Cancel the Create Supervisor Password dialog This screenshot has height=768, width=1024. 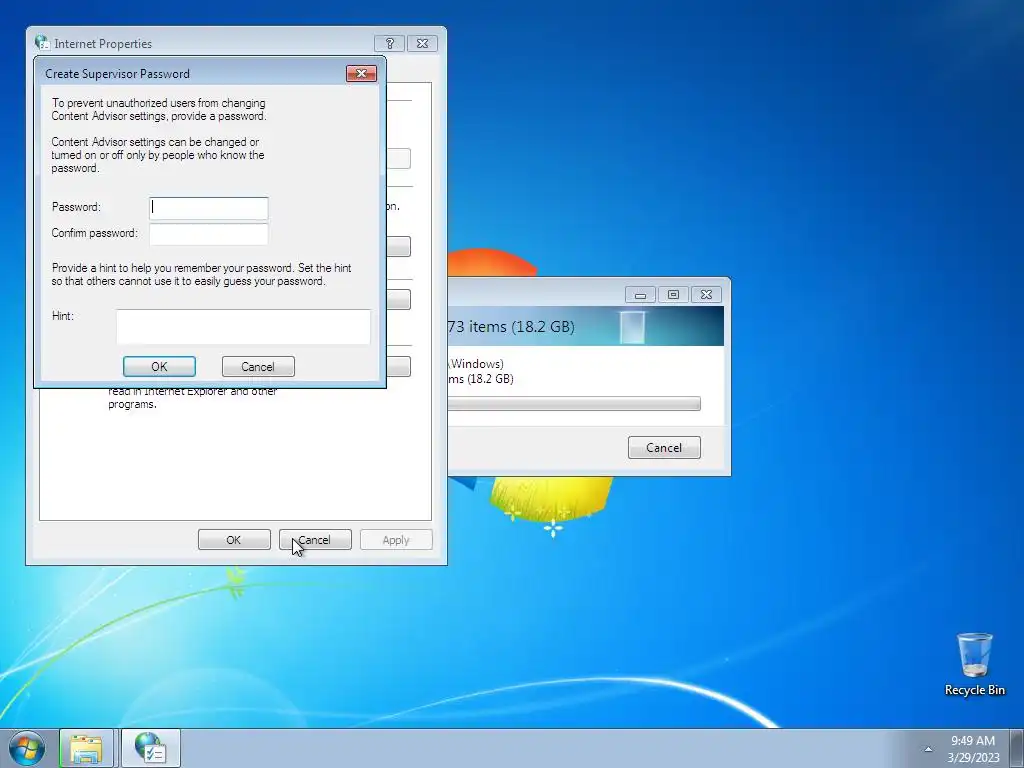pos(258,366)
